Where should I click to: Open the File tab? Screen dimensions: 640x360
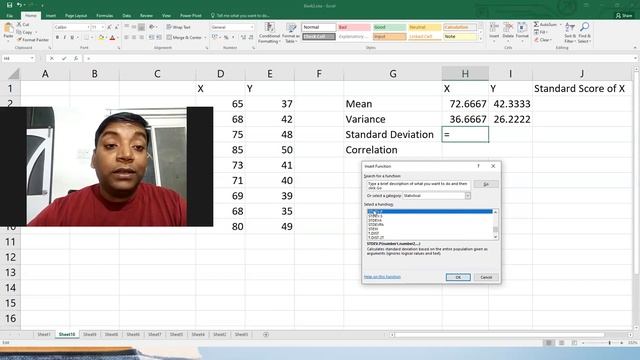[x=10, y=16]
